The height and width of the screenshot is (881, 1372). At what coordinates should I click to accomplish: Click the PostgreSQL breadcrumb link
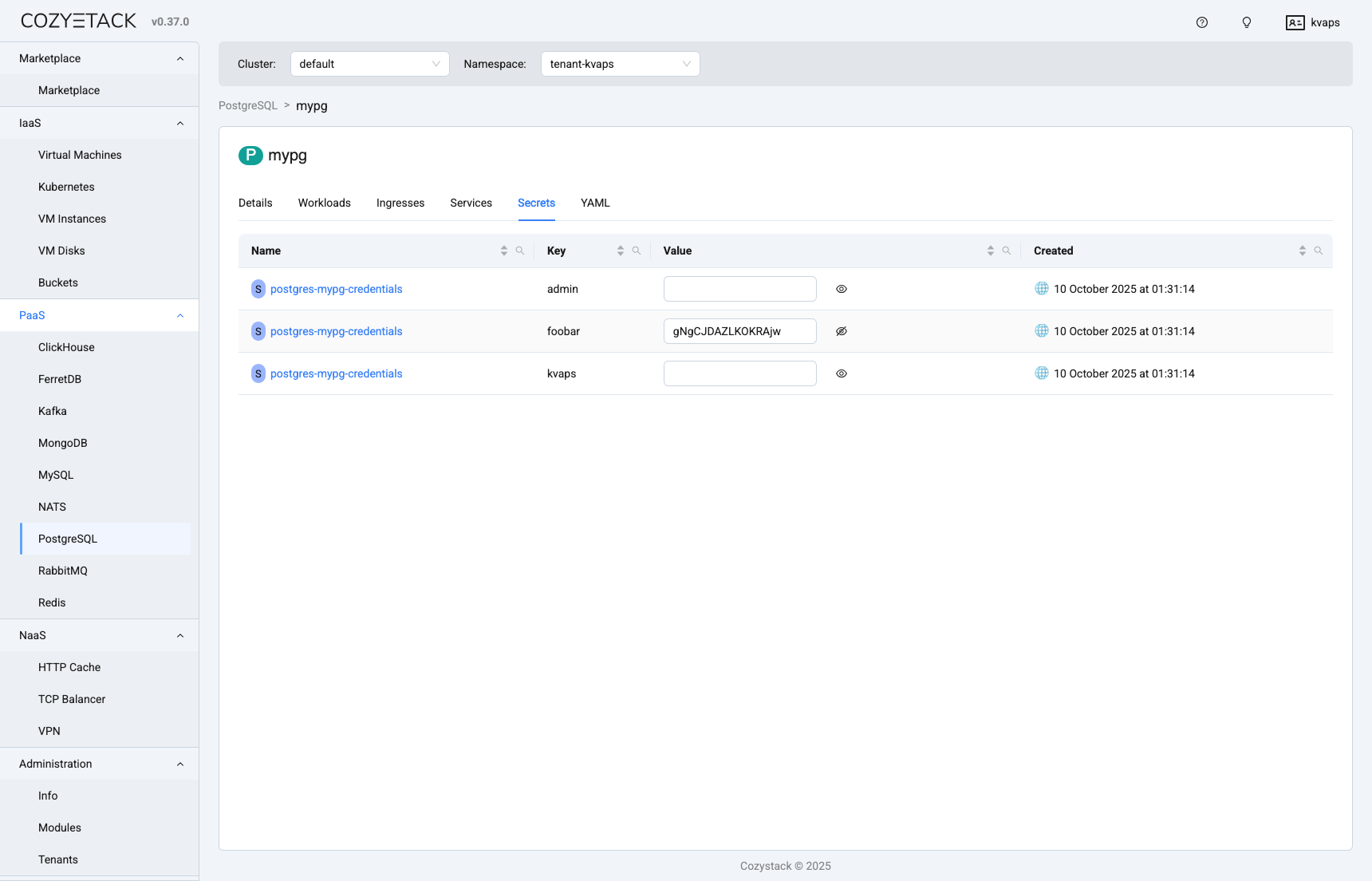[247, 105]
